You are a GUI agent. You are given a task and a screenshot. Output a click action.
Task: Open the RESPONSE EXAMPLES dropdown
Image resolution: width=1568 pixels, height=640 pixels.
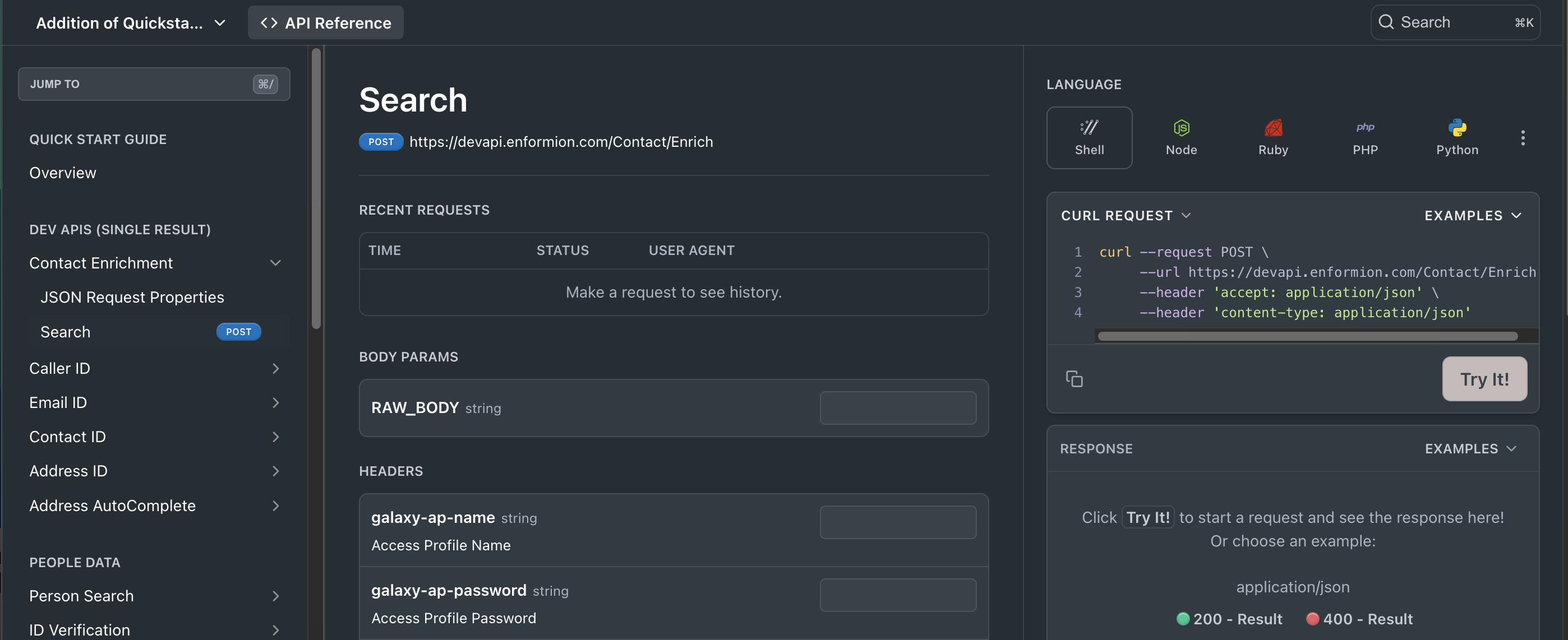pos(1470,448)
